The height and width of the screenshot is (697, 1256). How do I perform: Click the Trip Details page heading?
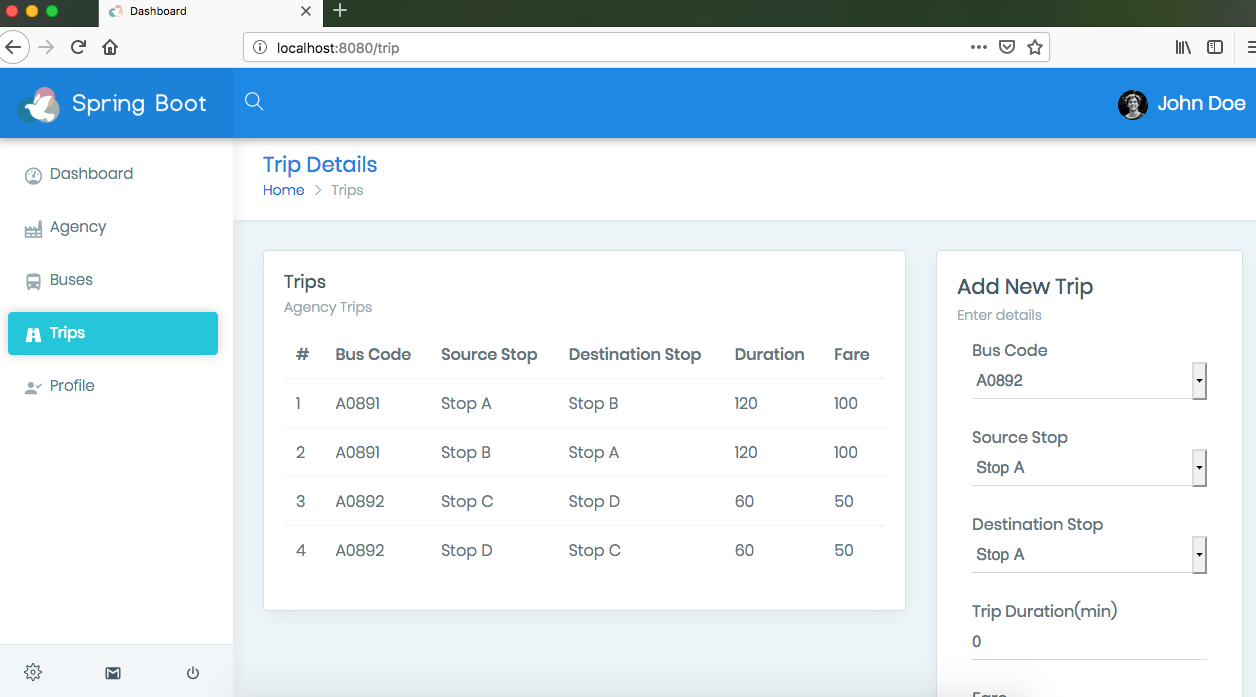320,165
